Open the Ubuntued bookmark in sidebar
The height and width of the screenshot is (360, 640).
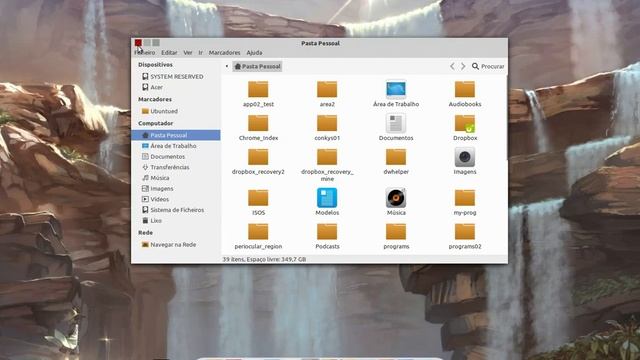(176, 111)
